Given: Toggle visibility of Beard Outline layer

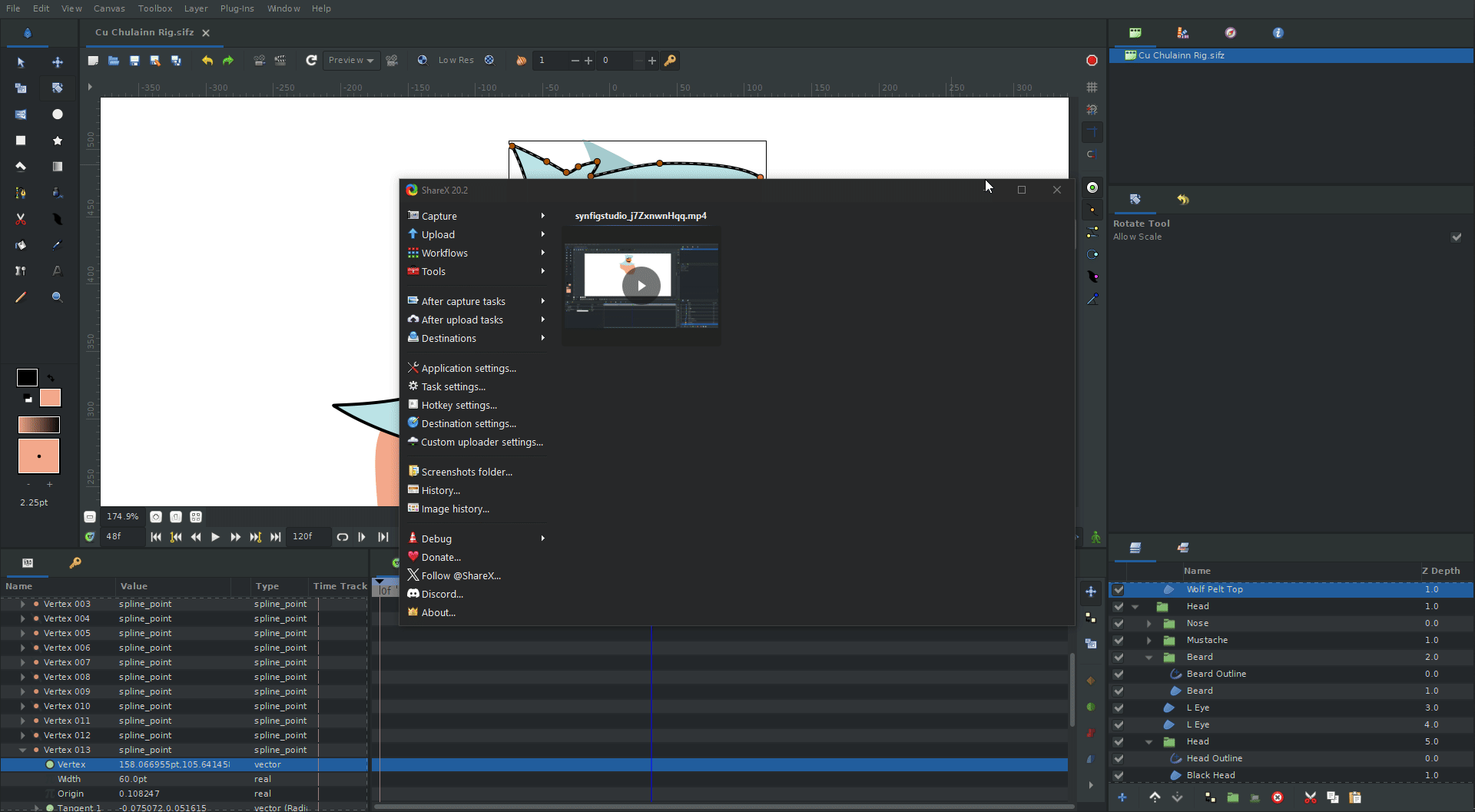Looking at the screenshot, I should coord(1119,674).
